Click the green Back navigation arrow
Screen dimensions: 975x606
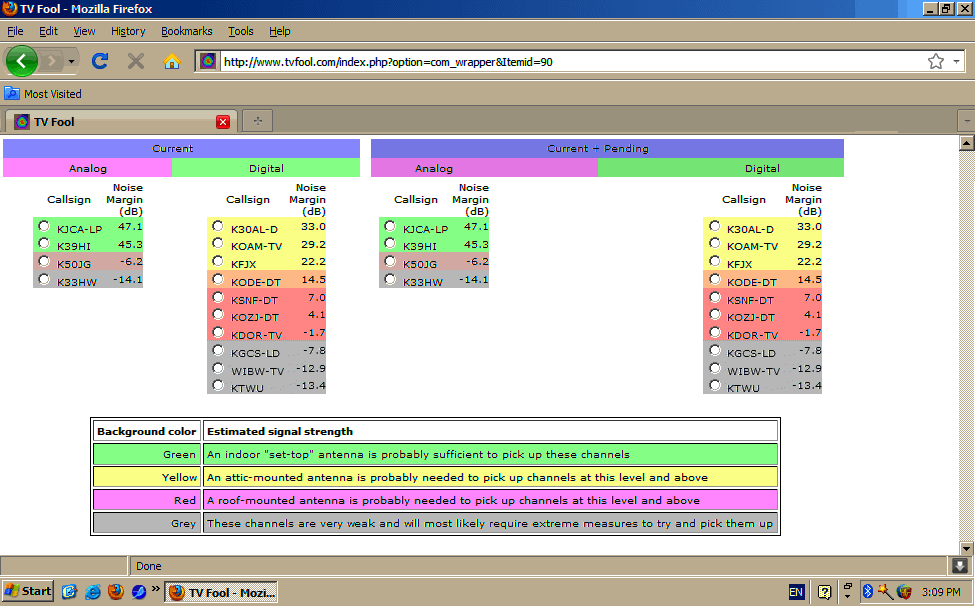[21, 61]
